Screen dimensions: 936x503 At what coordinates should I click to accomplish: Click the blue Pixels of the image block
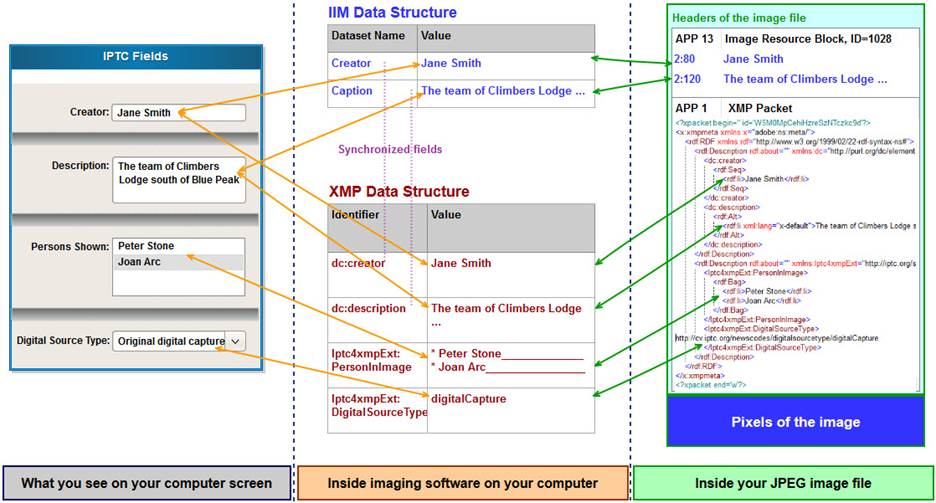pyautogui.click(x=795, y=422)
